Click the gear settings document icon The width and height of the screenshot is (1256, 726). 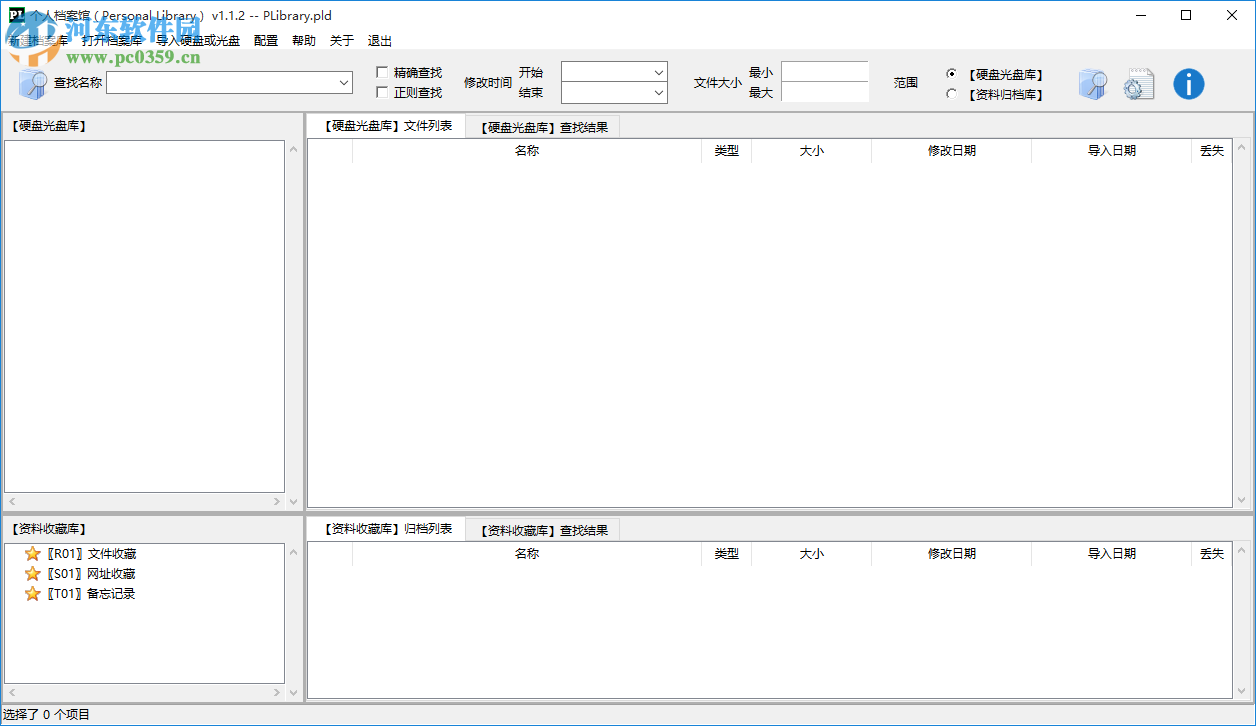click(1139, 84)
